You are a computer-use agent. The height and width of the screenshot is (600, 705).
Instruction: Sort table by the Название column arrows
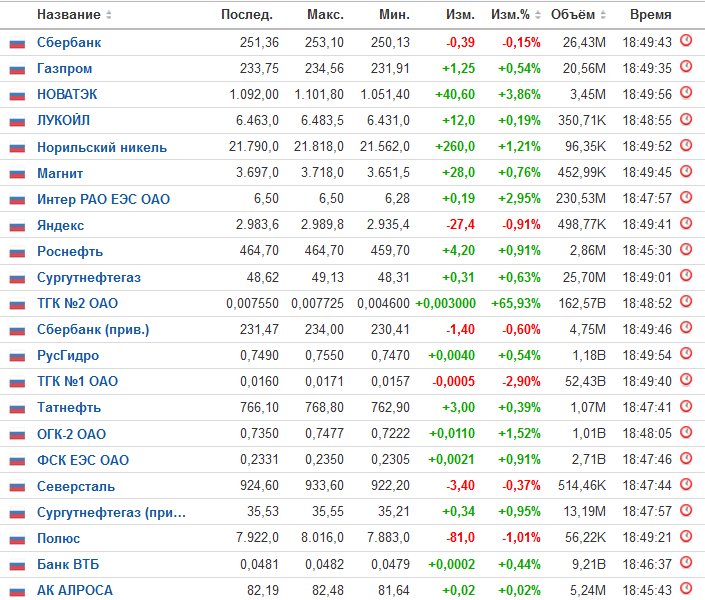point(108,15)
